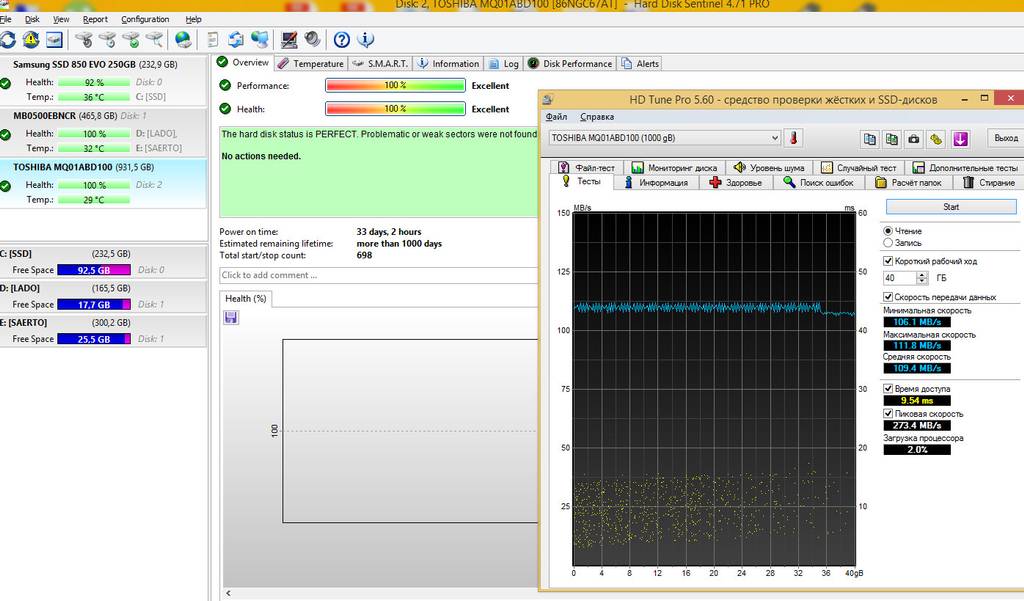This screenshot has height=601, width=1024.
Task: Click the C: [SSD] free space bar
Action: [94, 270]
